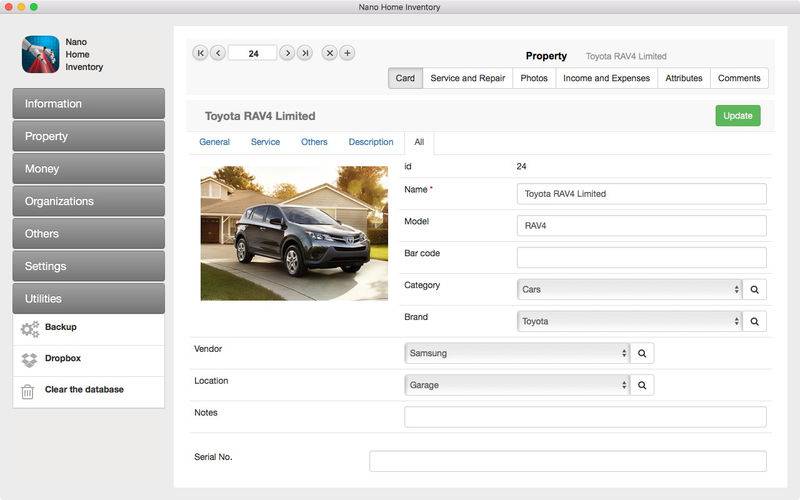Open Backup in Utilities

89,330
